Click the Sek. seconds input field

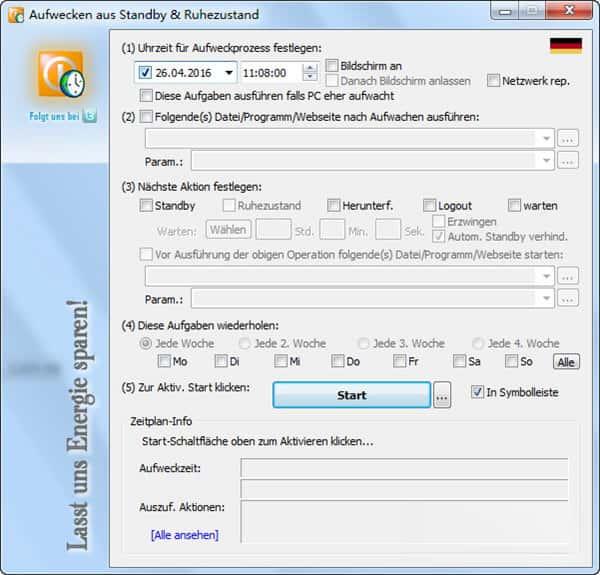point(388,230)
